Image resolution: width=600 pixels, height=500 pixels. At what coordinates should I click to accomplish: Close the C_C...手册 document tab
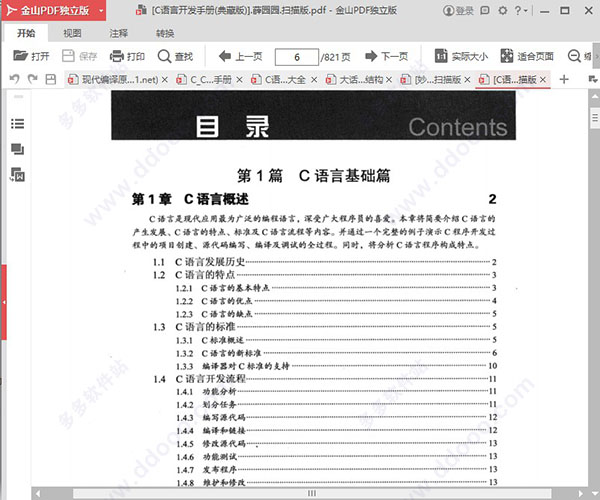239,80
